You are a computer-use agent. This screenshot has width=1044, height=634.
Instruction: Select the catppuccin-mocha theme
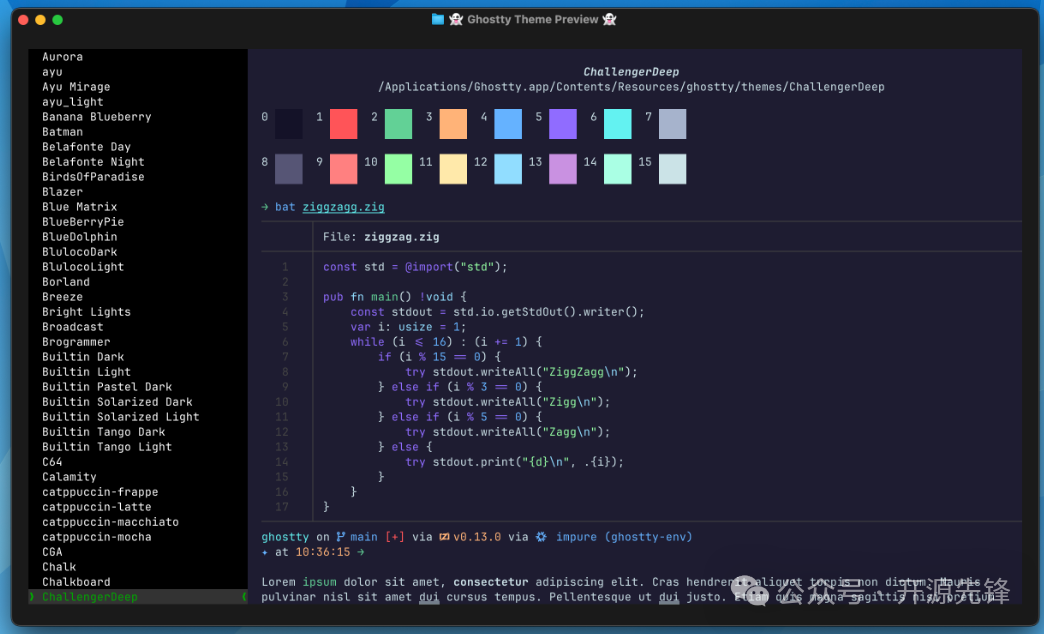tap(97, 537)
